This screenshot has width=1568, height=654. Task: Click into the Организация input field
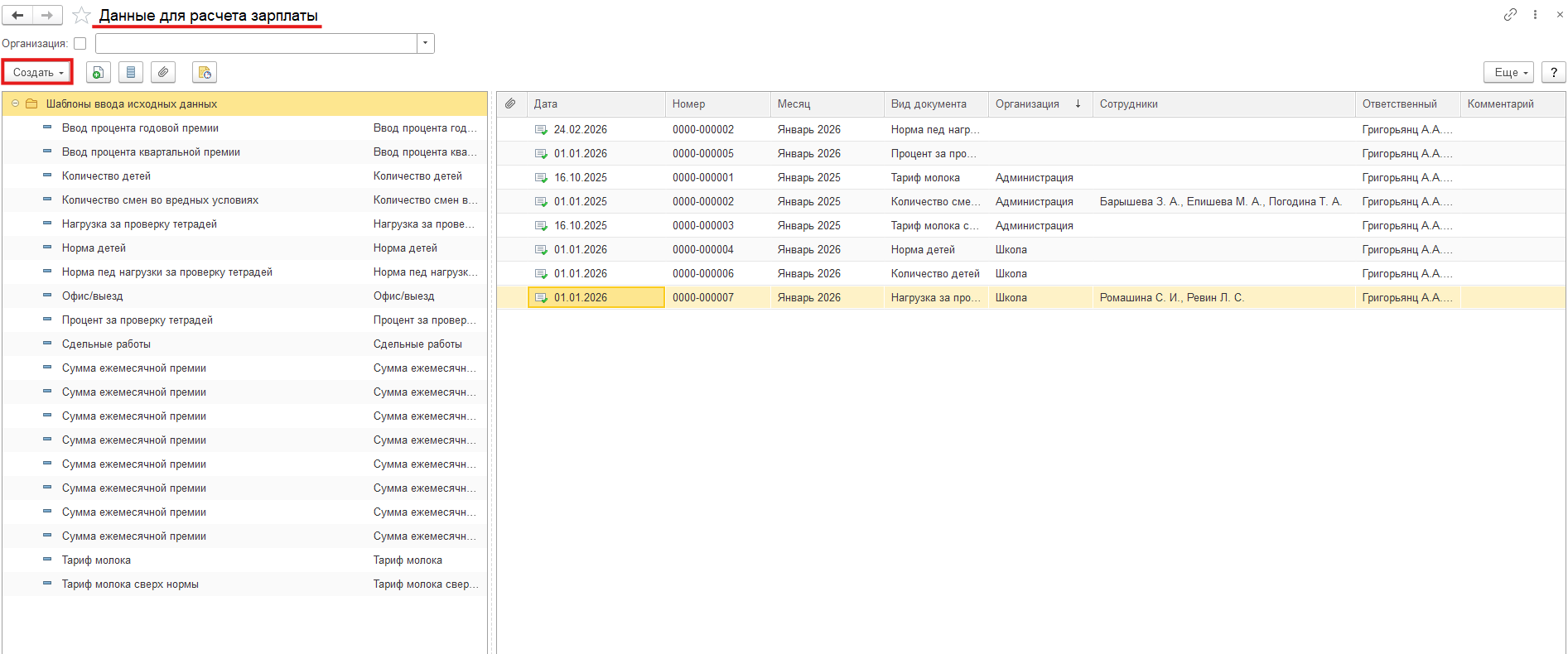click(256, 44)
